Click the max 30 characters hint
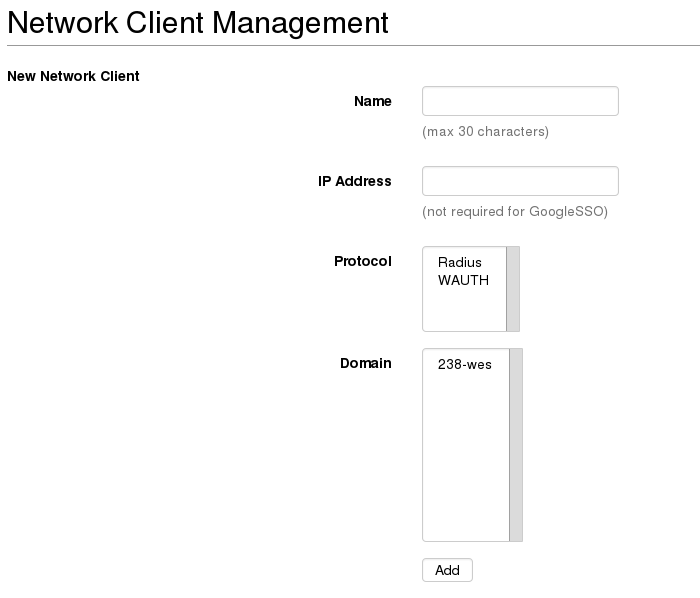 click(x=485, y=132)
